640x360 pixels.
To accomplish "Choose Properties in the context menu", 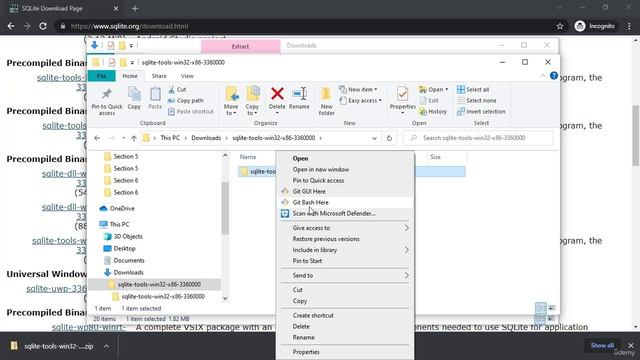I will (346, 352).
